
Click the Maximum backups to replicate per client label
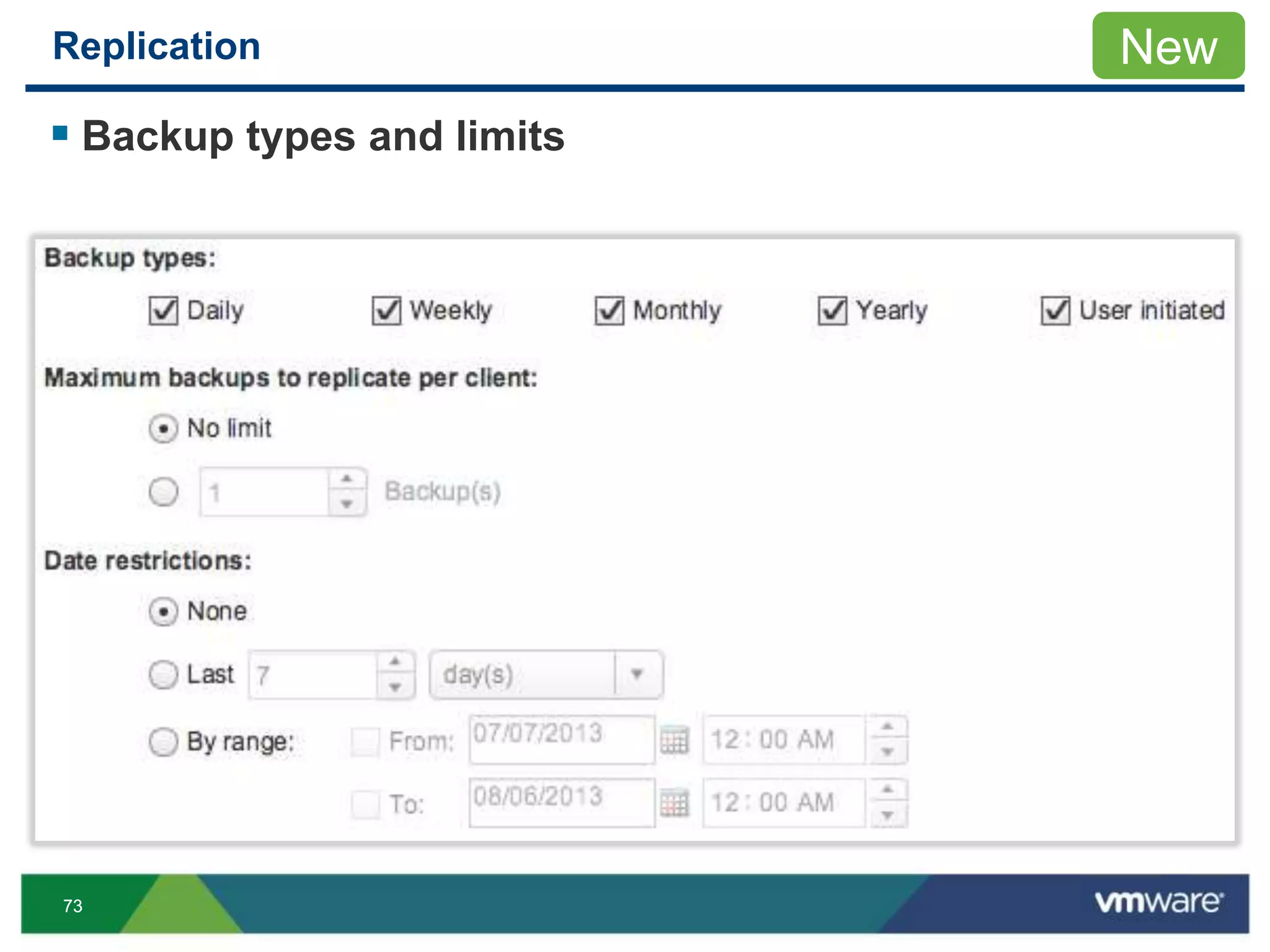(x=291, y=378)
